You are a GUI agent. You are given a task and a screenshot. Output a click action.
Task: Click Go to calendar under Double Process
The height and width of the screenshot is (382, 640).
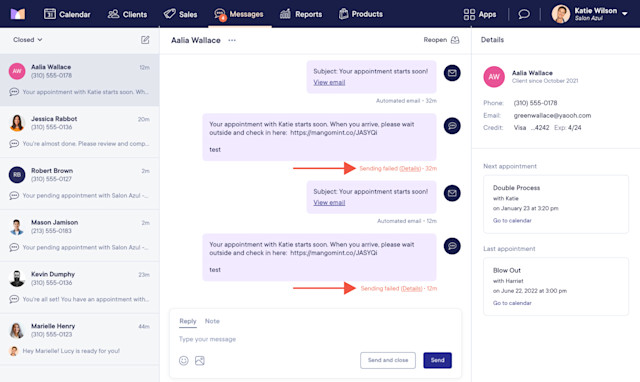(x=512, y=220)
